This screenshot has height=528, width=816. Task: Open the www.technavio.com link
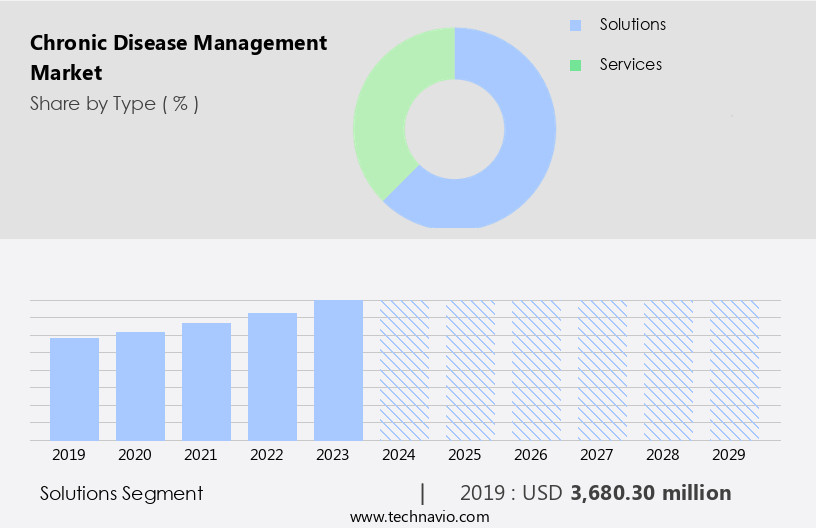click(x=419, y=517)
